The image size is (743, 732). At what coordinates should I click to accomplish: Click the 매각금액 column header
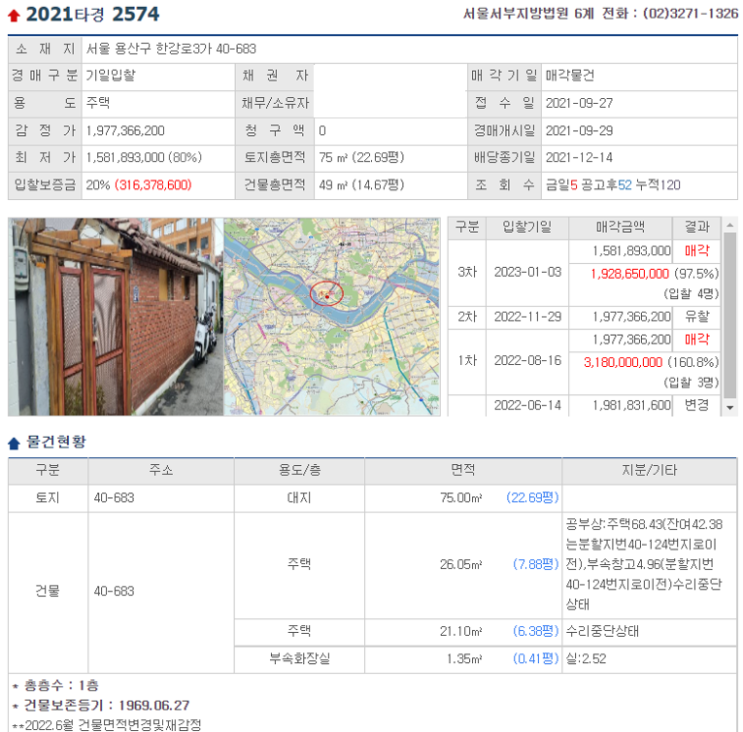620,227
